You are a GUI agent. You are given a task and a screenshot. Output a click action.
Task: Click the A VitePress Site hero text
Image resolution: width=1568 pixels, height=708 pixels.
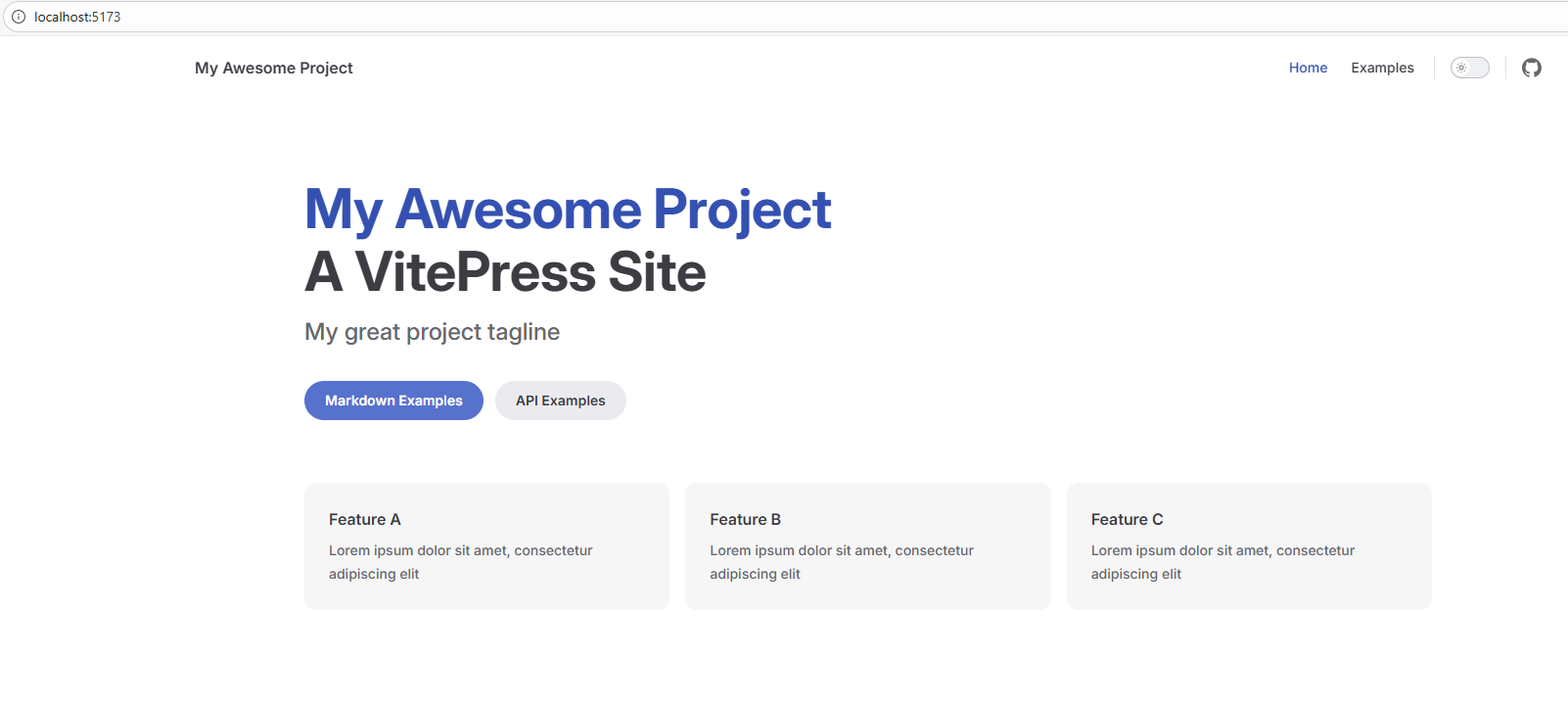(x=505, y=272)
